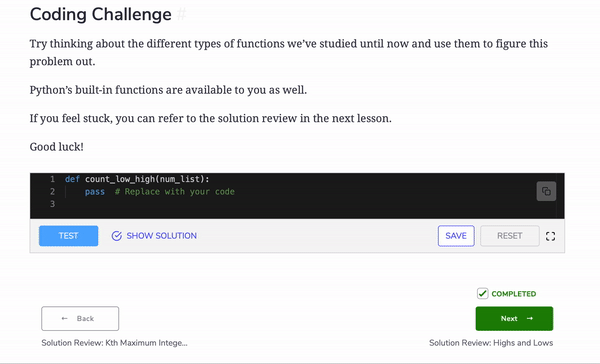Run the code with TEST button
The height and width of the screenshot is (364, 600).
pyautogui.click(x=68, y=236)
